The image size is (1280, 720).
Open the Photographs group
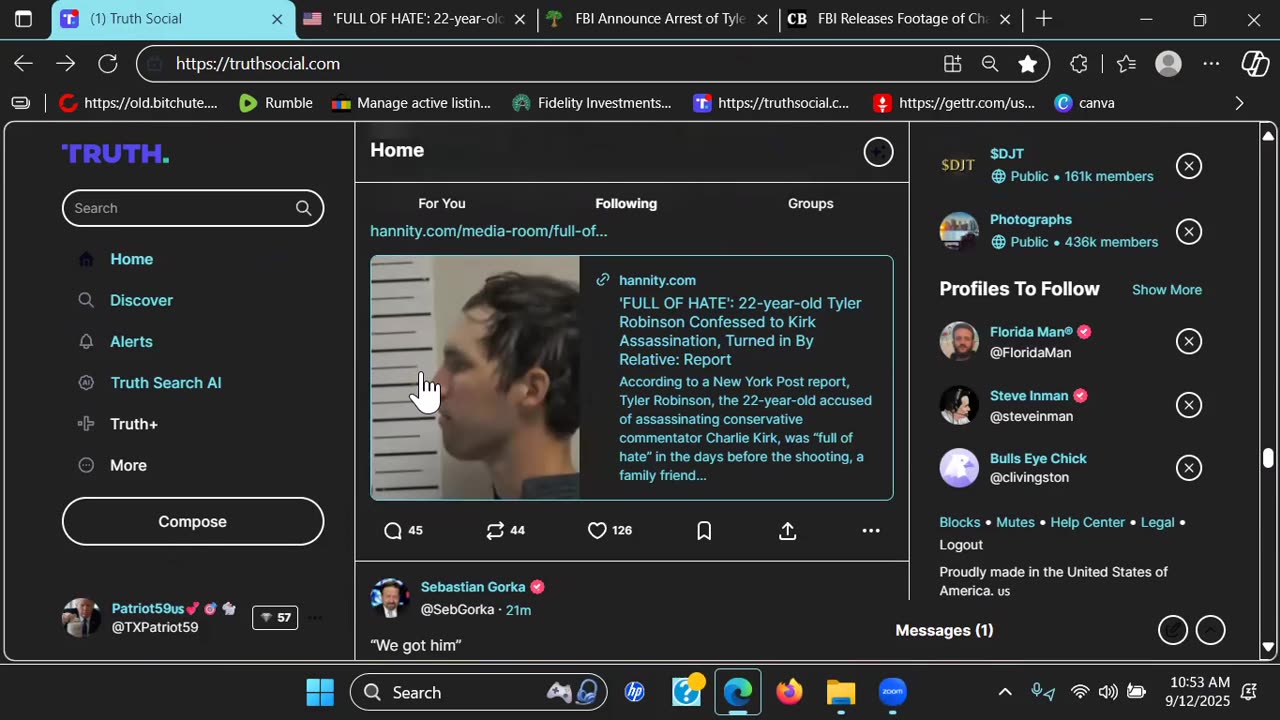(x=1031, y=220)
